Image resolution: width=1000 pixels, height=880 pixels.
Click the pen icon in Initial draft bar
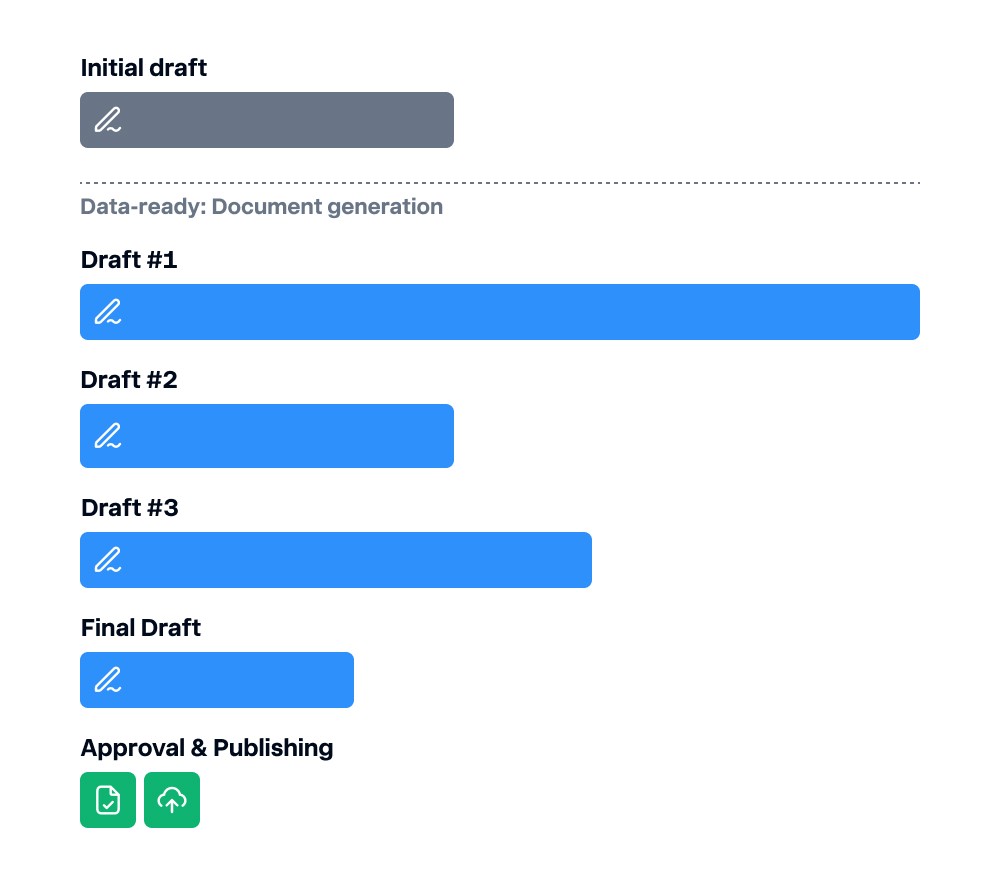(x=108, y=120)
